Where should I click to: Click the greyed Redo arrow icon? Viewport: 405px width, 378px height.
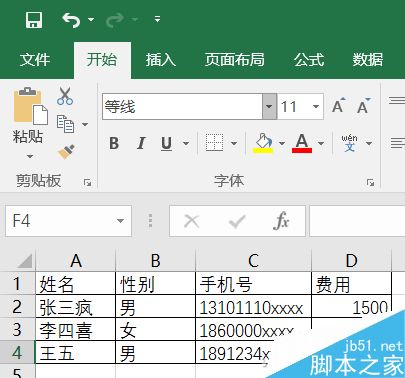pos(115,20)
